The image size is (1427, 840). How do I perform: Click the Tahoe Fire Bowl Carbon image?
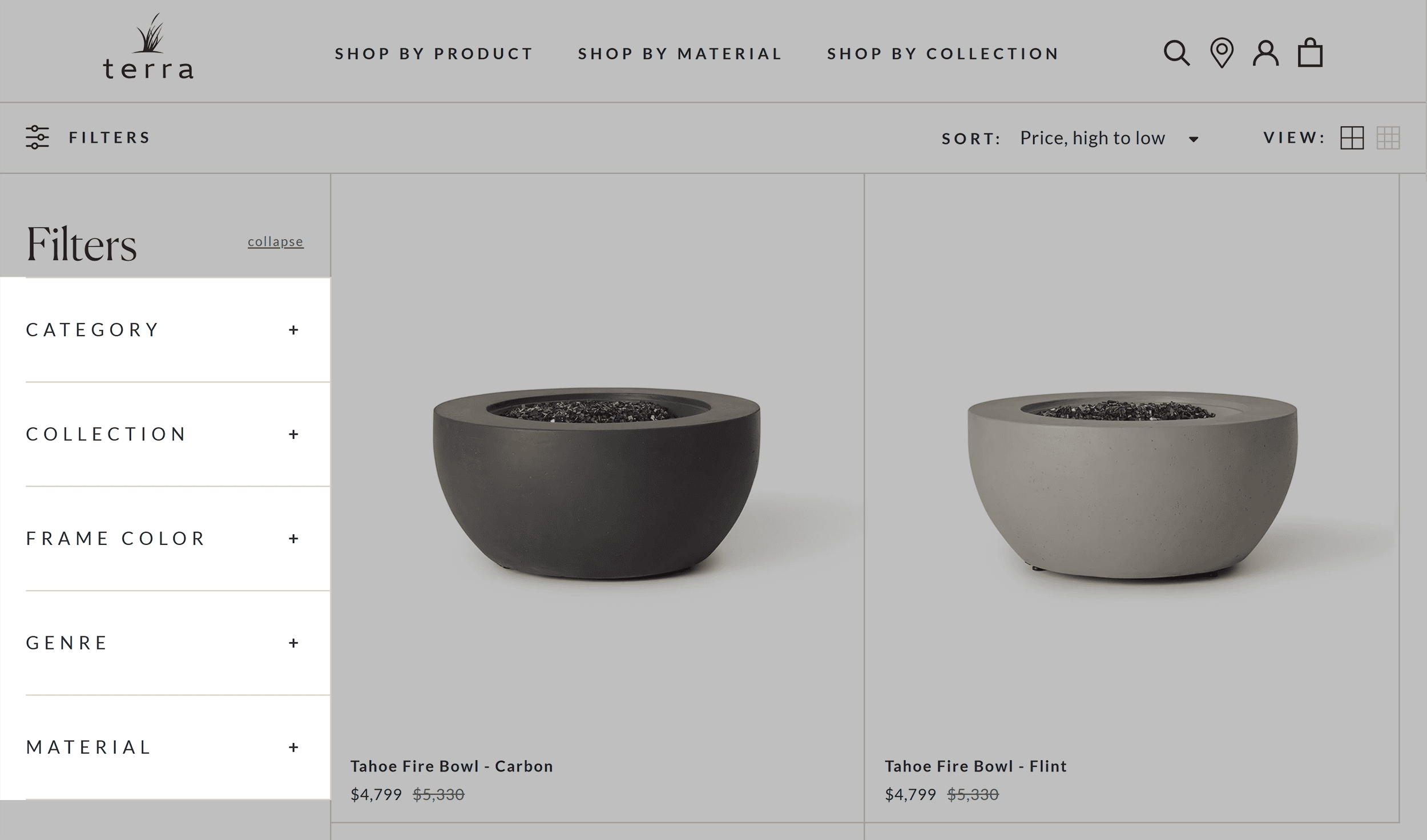pyautogui.click(x=596, y=484)
